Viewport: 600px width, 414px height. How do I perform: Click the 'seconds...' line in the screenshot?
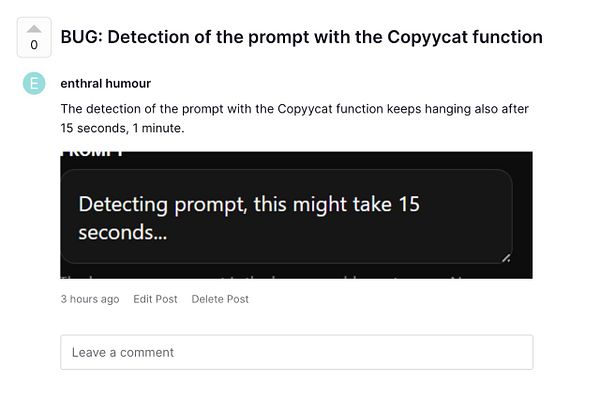[x=122, y=233]
